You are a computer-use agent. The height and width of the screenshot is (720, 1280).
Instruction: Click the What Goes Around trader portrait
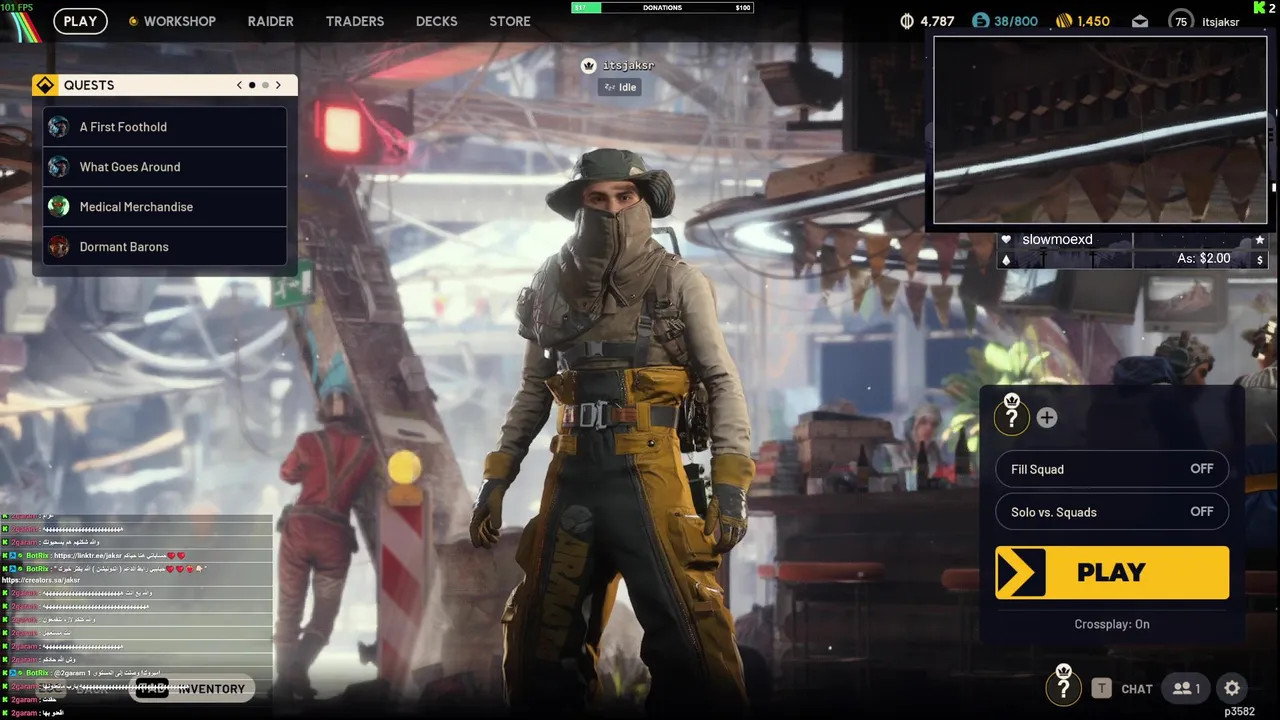(59, 167)
